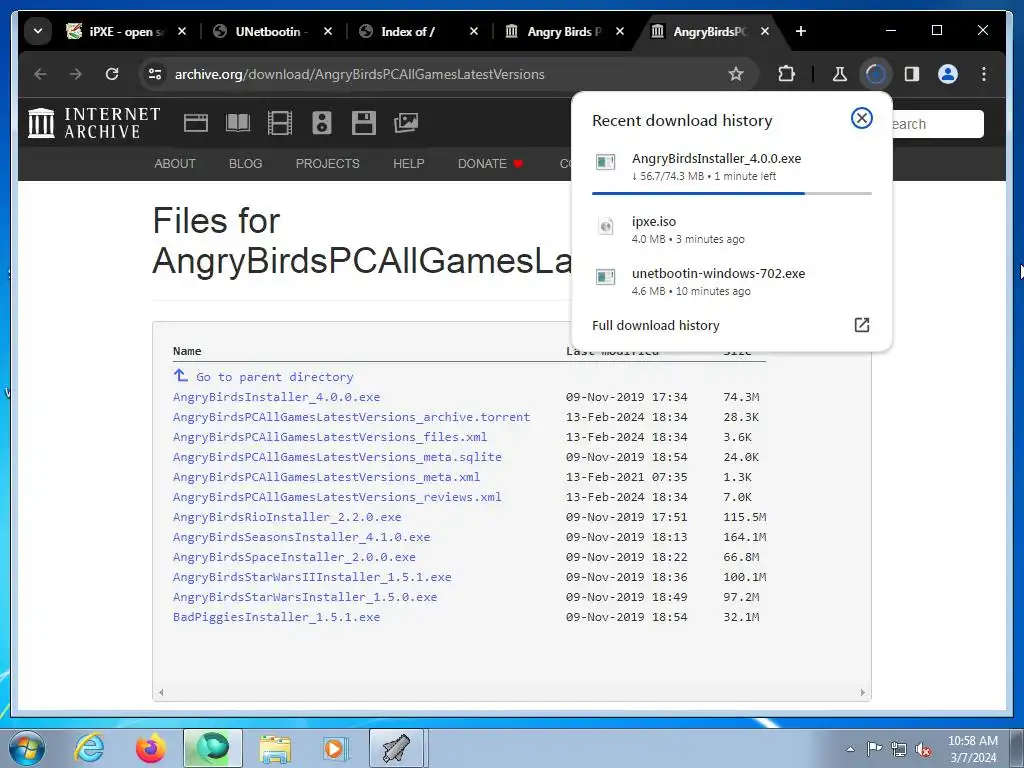This screenshot has height=768, width=1024.
Task: Launch Firefox from taskbar
Action: (x=151, y=748)
